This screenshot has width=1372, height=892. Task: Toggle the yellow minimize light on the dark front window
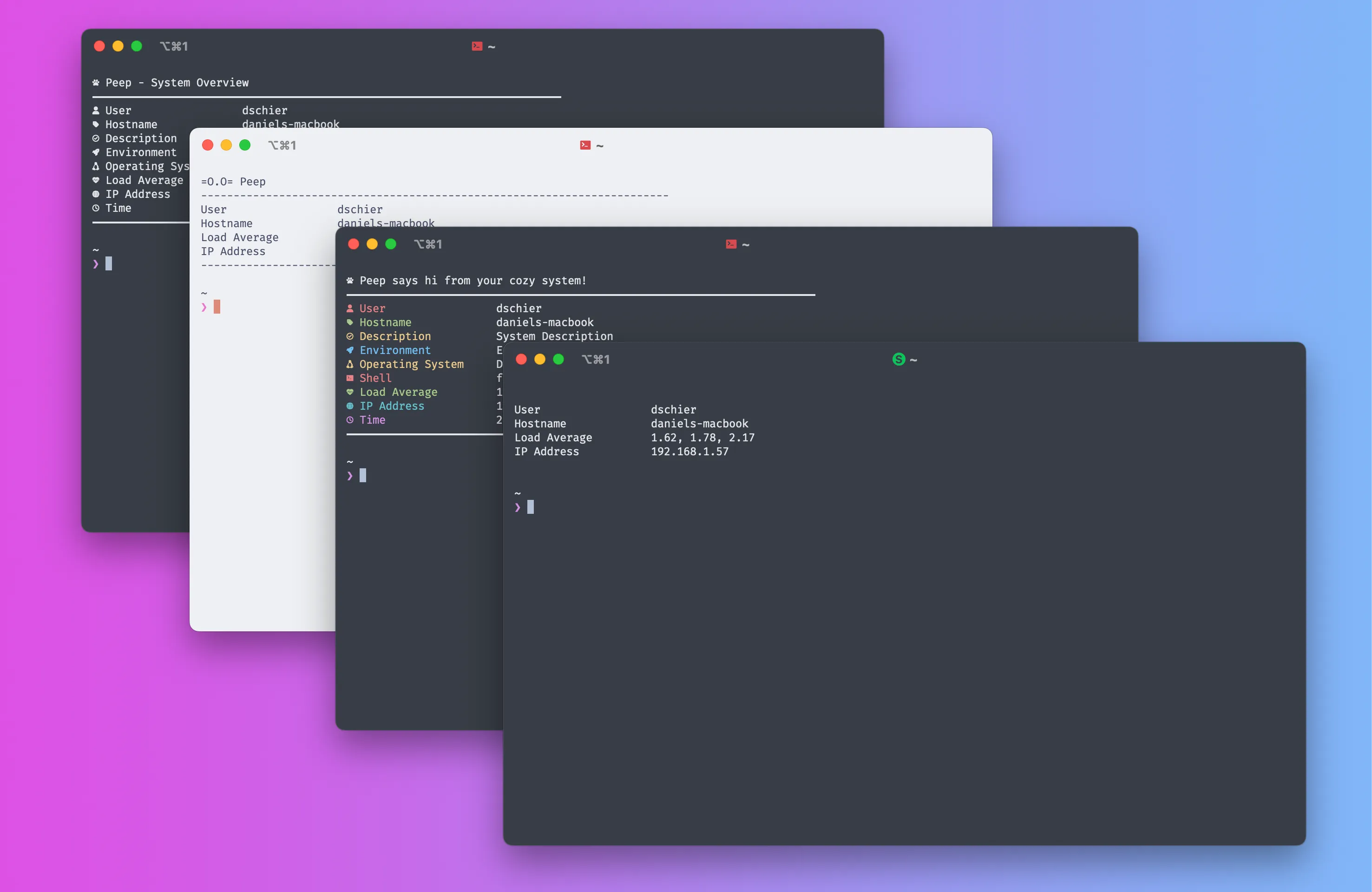tap(372, 244)
